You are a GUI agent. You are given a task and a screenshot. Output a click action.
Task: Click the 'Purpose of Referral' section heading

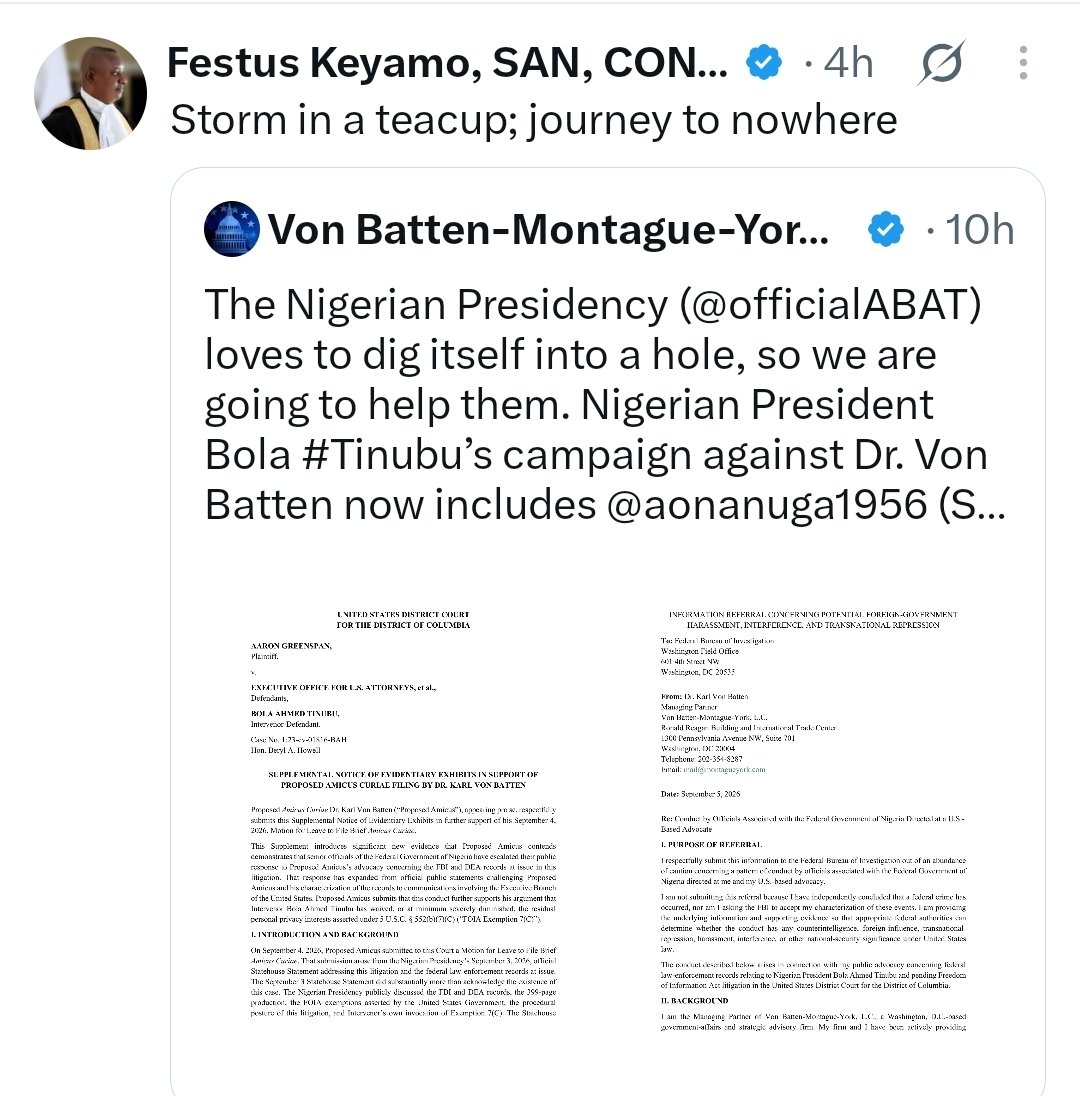pos(712,844)
